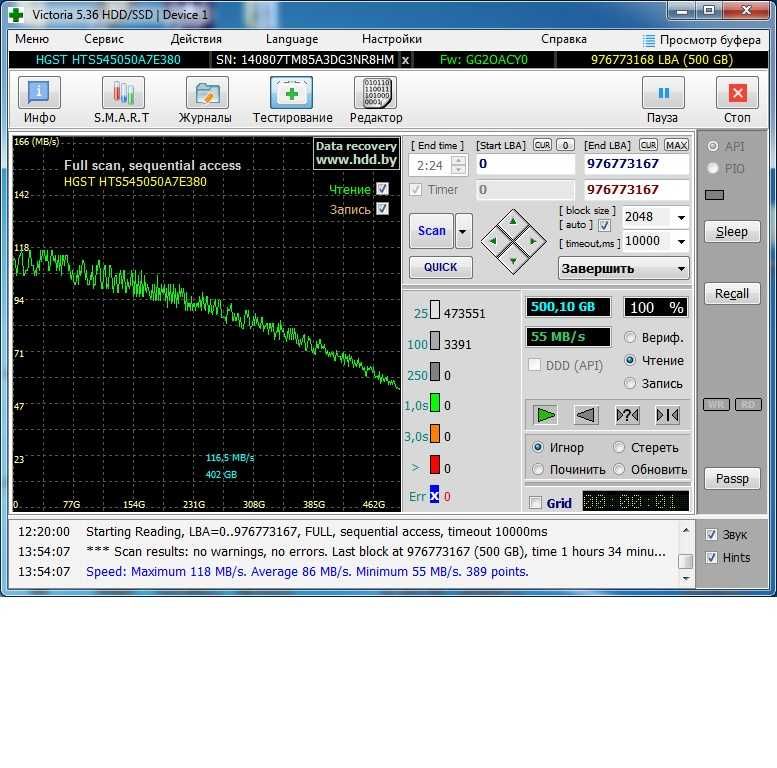Open the S.M.A.R.T attributes view
The image size is (777, 768).
coord(123,93)
